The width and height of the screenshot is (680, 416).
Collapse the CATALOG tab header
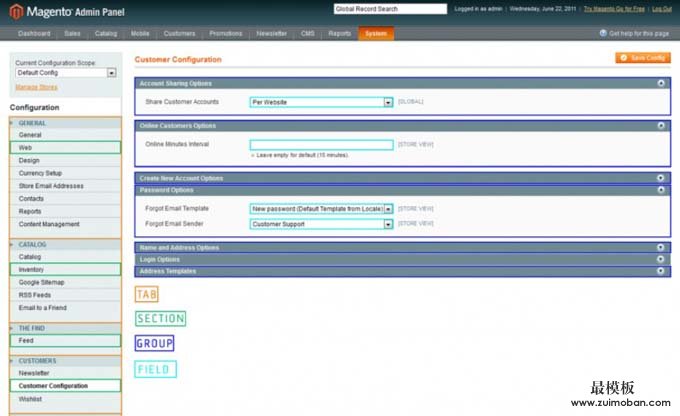click(65, 244)
